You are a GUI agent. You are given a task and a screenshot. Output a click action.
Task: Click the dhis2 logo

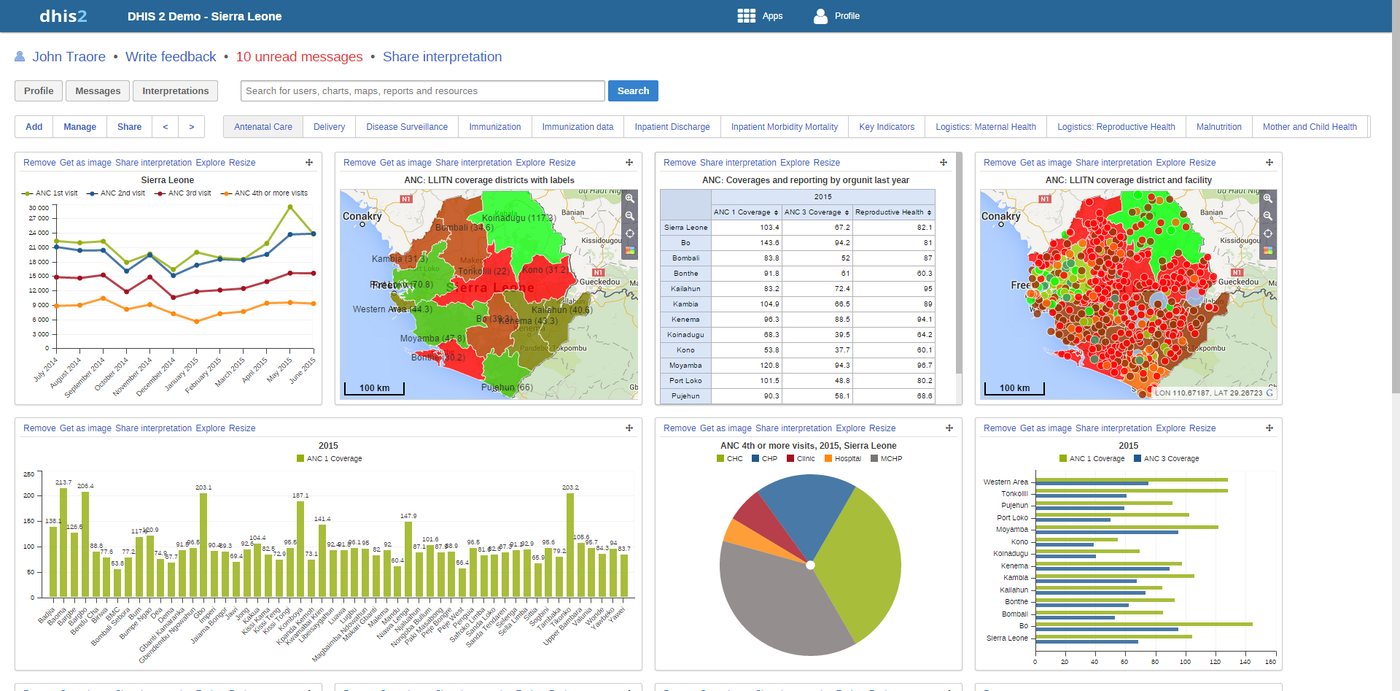[x=63, y=16]
